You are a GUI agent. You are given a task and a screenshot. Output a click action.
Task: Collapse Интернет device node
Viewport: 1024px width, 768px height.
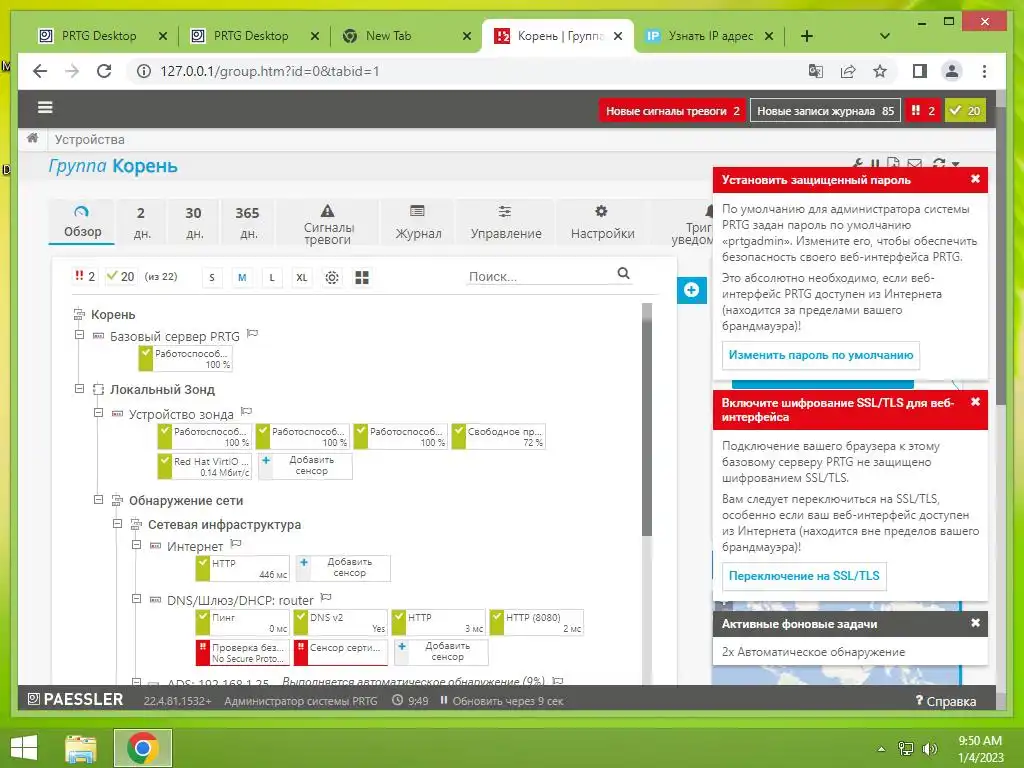(x=136, y=545)
